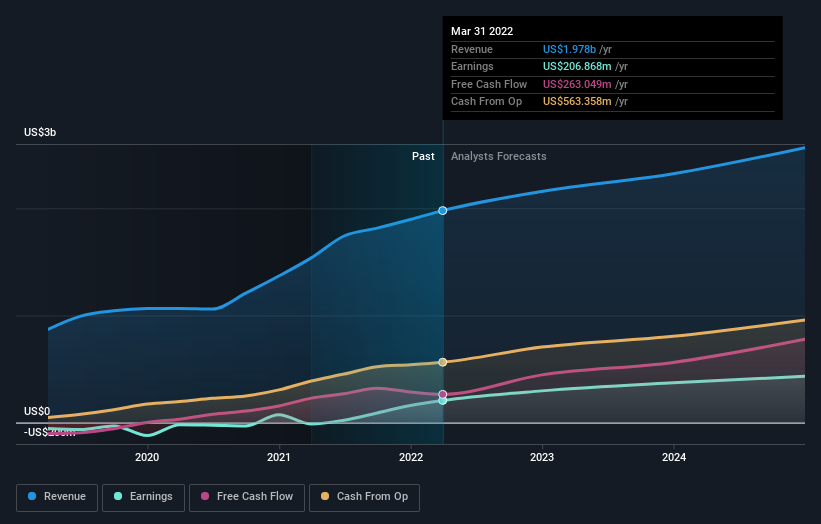Toggle the Cash From Op legend button

[364, 497]
